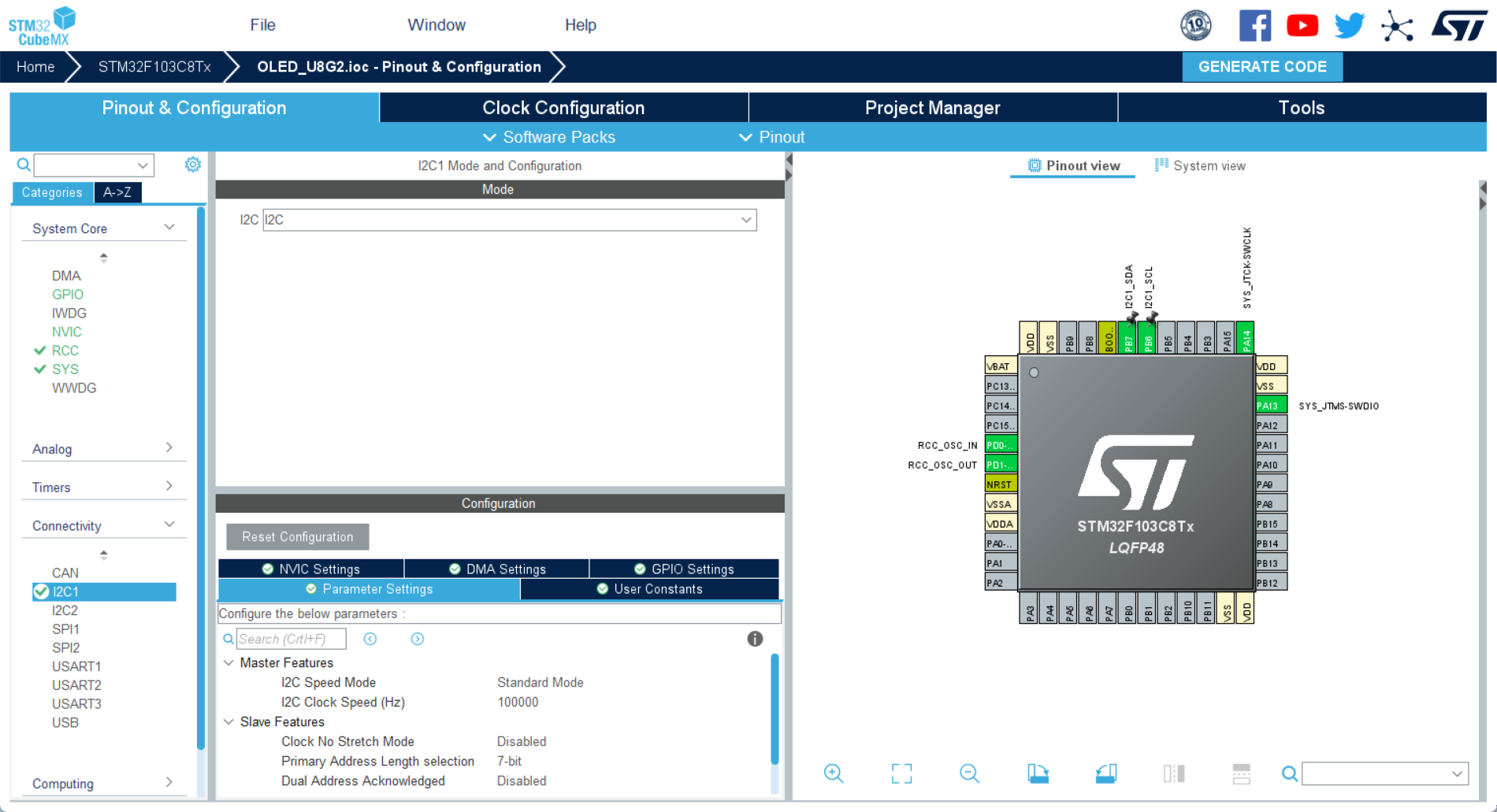Open the YouTube link icon
Image resolution: width=1497 pixels, height=812 pixels.
click(x=1302, y=26)
